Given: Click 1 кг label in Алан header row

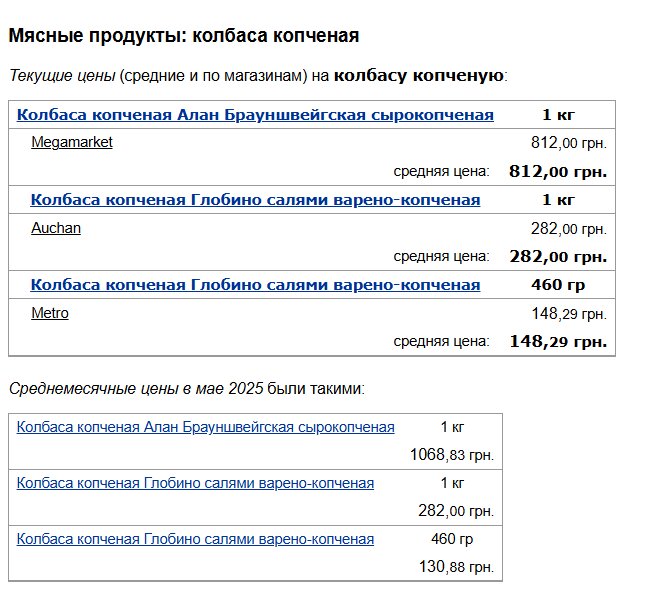Looking at the screenshot, I should click(x=558, y=115).
